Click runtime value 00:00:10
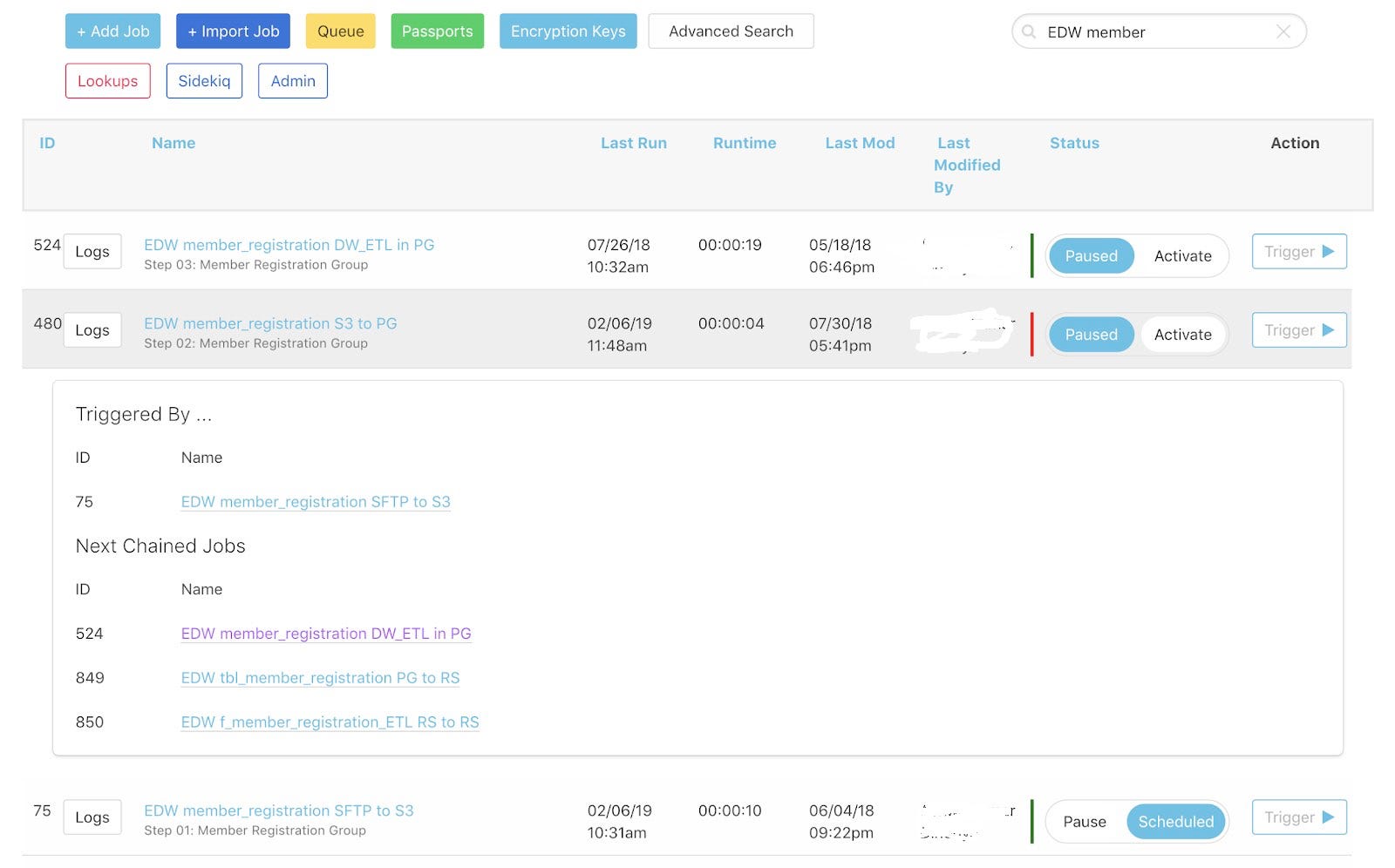The image size is (1395, 868). (x=730, y=810)
